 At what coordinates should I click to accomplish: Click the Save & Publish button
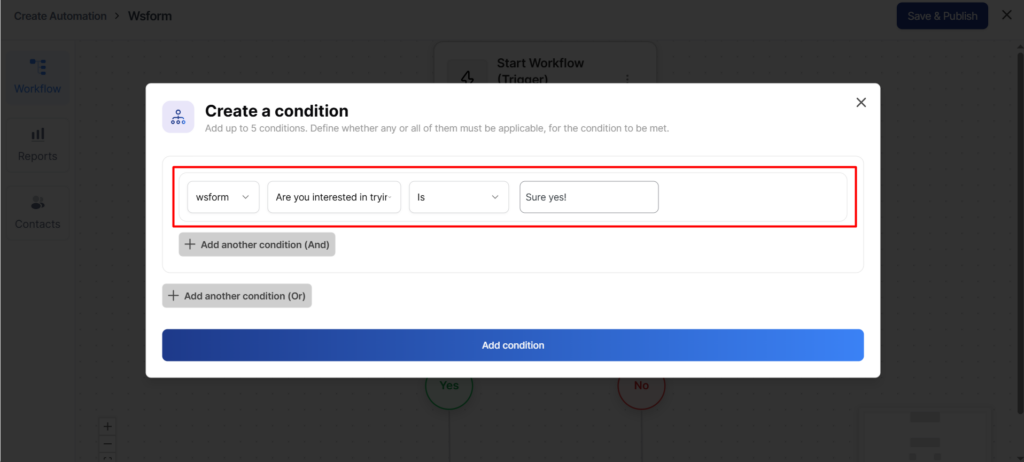942,16
